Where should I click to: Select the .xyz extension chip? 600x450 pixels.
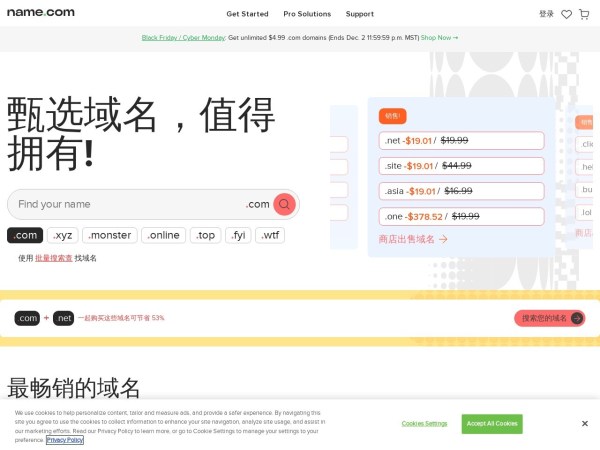62,236
